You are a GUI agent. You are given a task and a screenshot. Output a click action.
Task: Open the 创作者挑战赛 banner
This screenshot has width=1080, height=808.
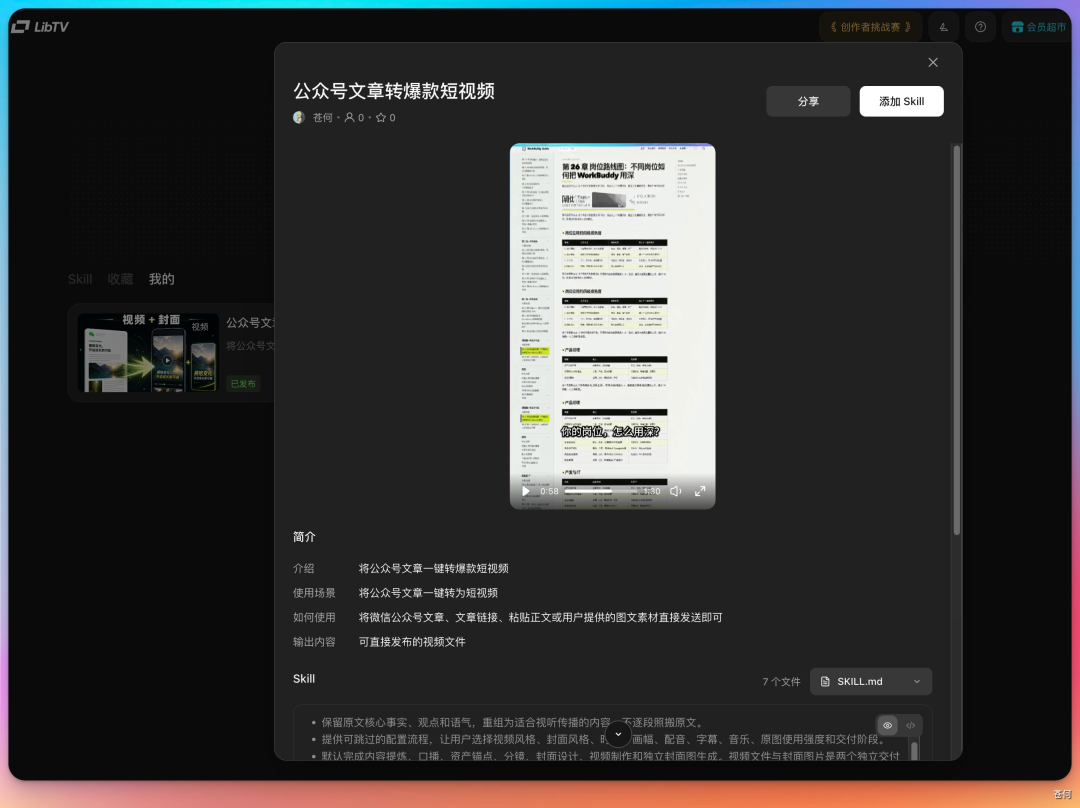(871, 27)
